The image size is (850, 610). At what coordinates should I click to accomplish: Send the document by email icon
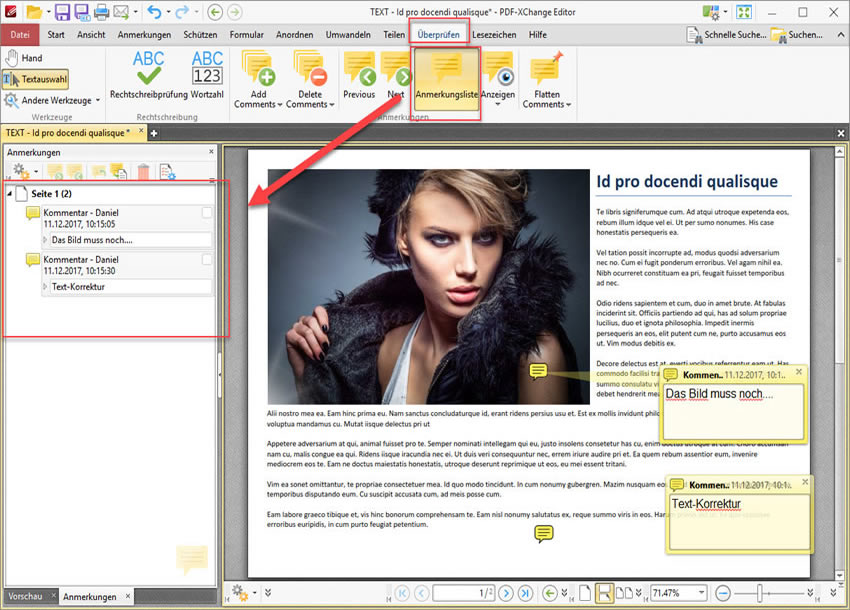(x=121, y=12)
